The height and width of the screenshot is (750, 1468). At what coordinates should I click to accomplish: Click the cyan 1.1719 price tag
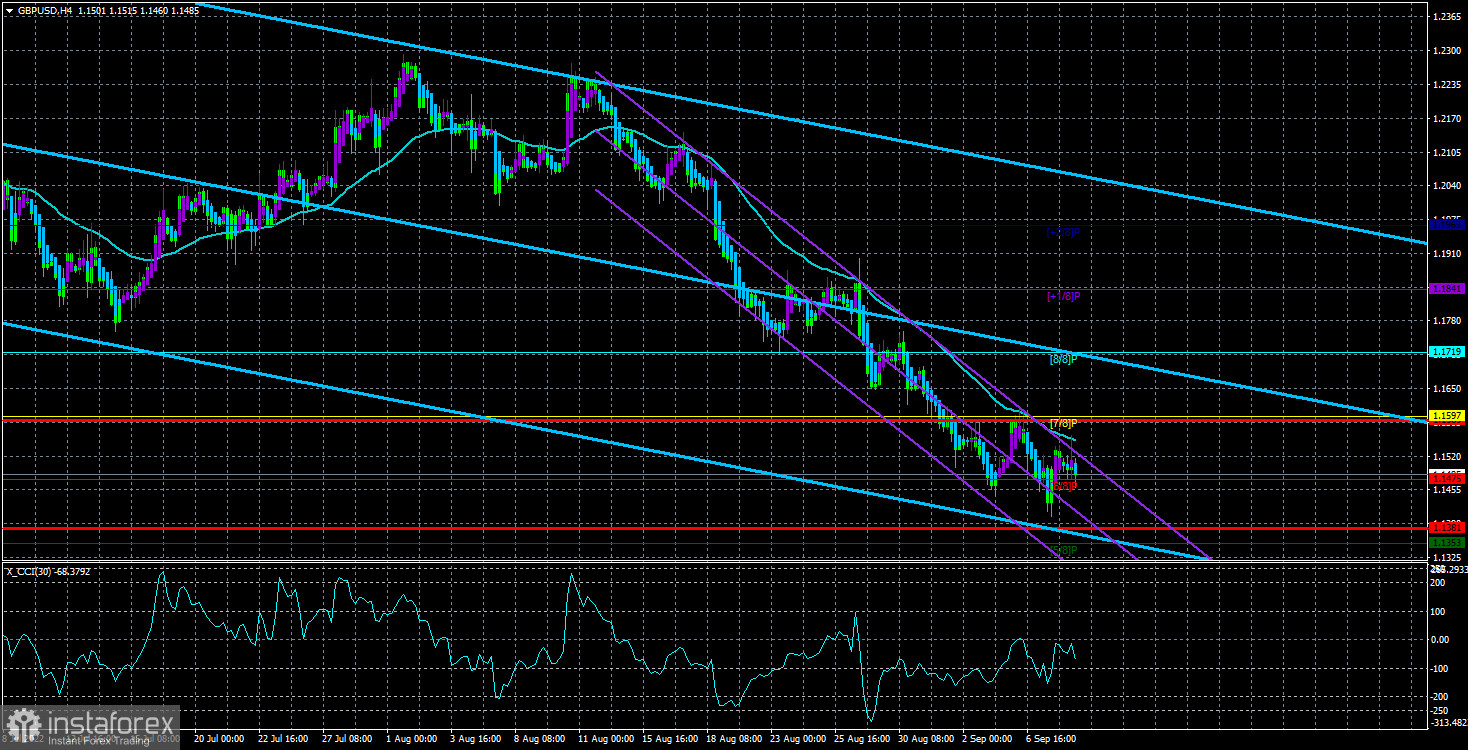[x=1448, y=352]
